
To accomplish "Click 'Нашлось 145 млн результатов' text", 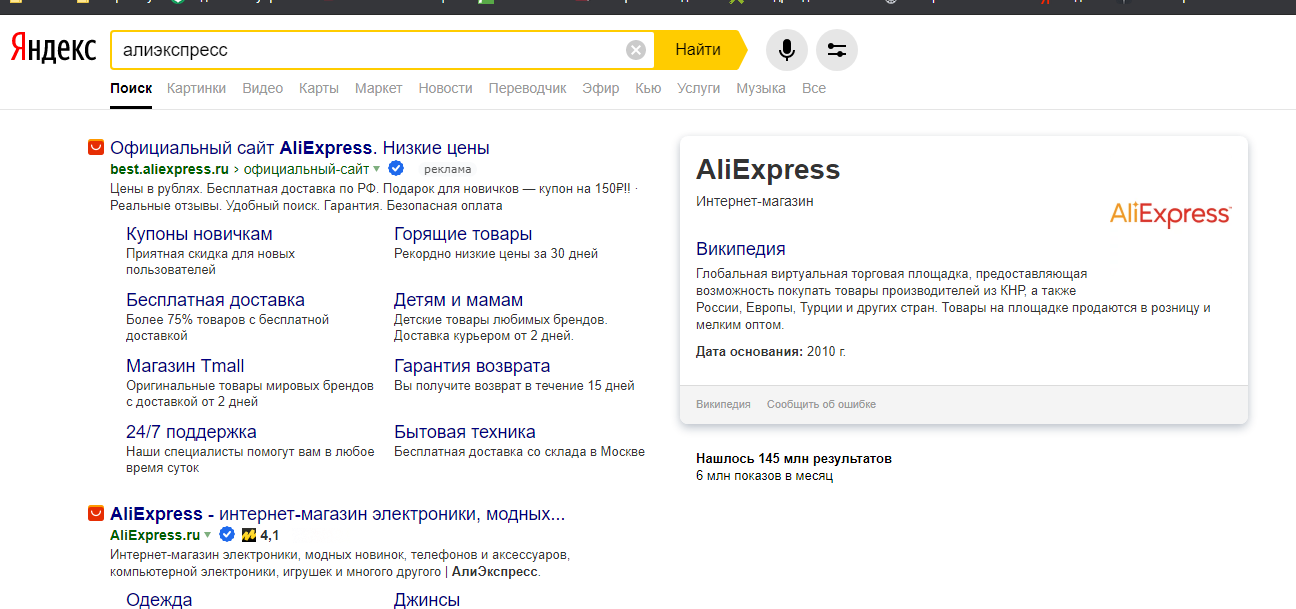I will click(794, 459).
